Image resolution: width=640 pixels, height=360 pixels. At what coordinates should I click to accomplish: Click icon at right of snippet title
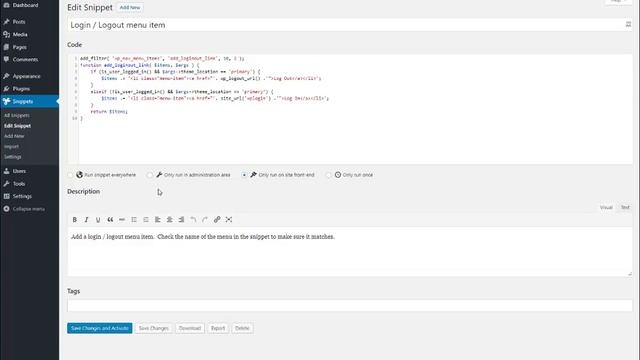628,24
